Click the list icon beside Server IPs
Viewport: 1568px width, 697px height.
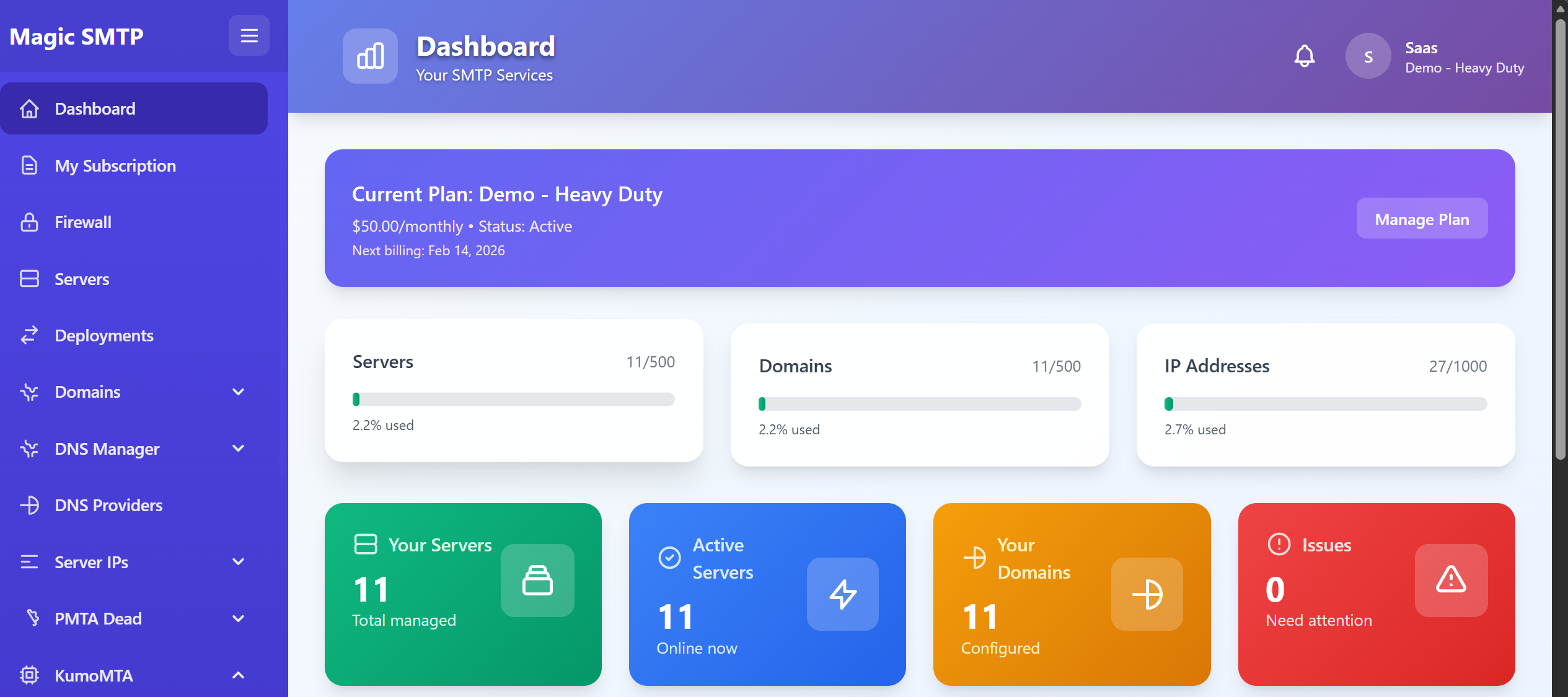coord(29,562)
